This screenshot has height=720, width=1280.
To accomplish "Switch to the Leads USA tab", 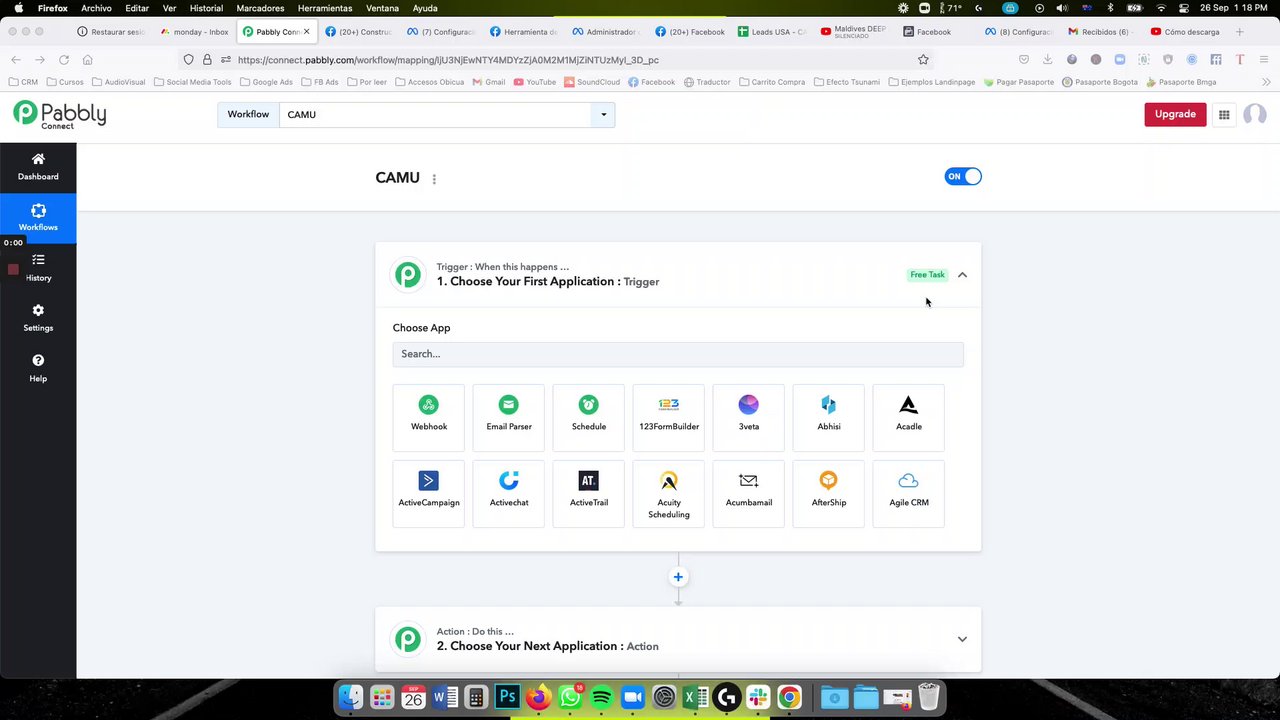I will click(x=772, y=32).
